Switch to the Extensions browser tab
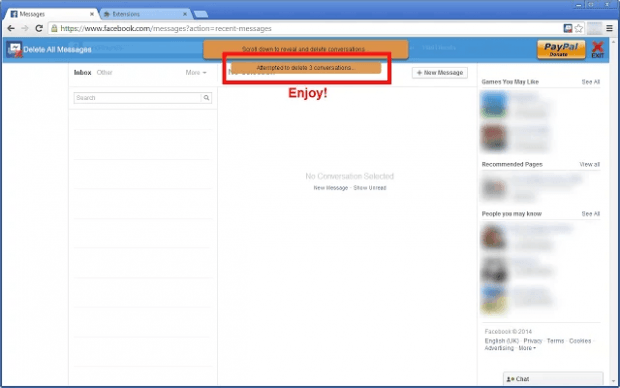Screen dimensions: 620x388 tap(145, 14)
